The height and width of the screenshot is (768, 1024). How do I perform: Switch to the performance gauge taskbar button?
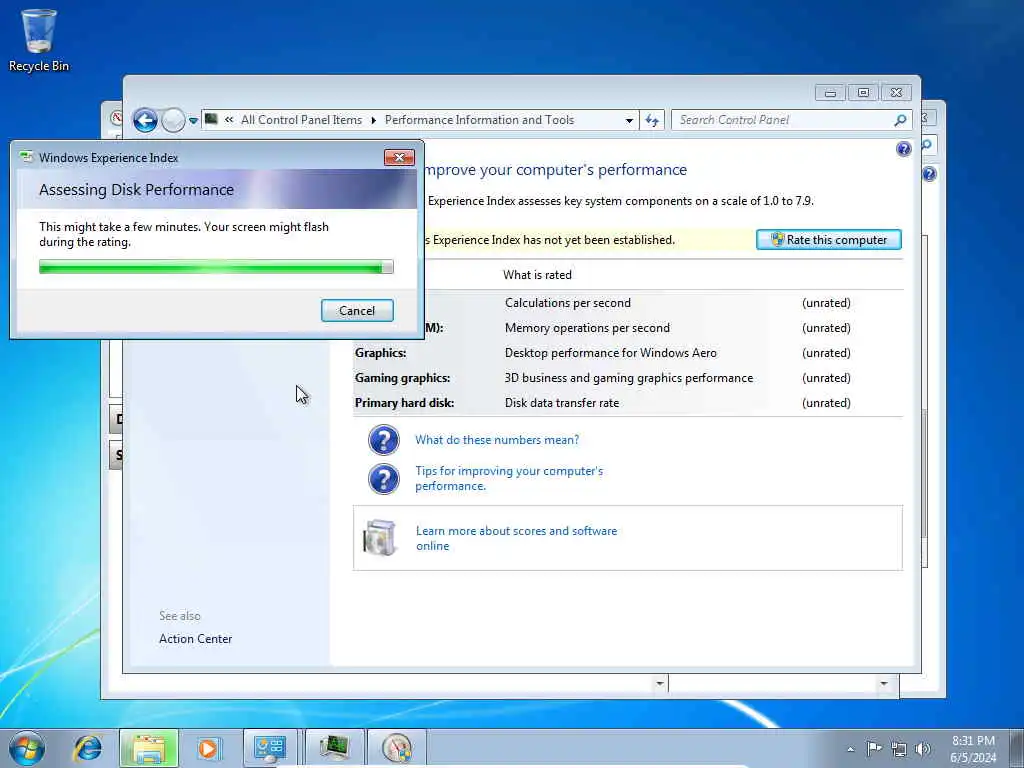pos(397,748)
